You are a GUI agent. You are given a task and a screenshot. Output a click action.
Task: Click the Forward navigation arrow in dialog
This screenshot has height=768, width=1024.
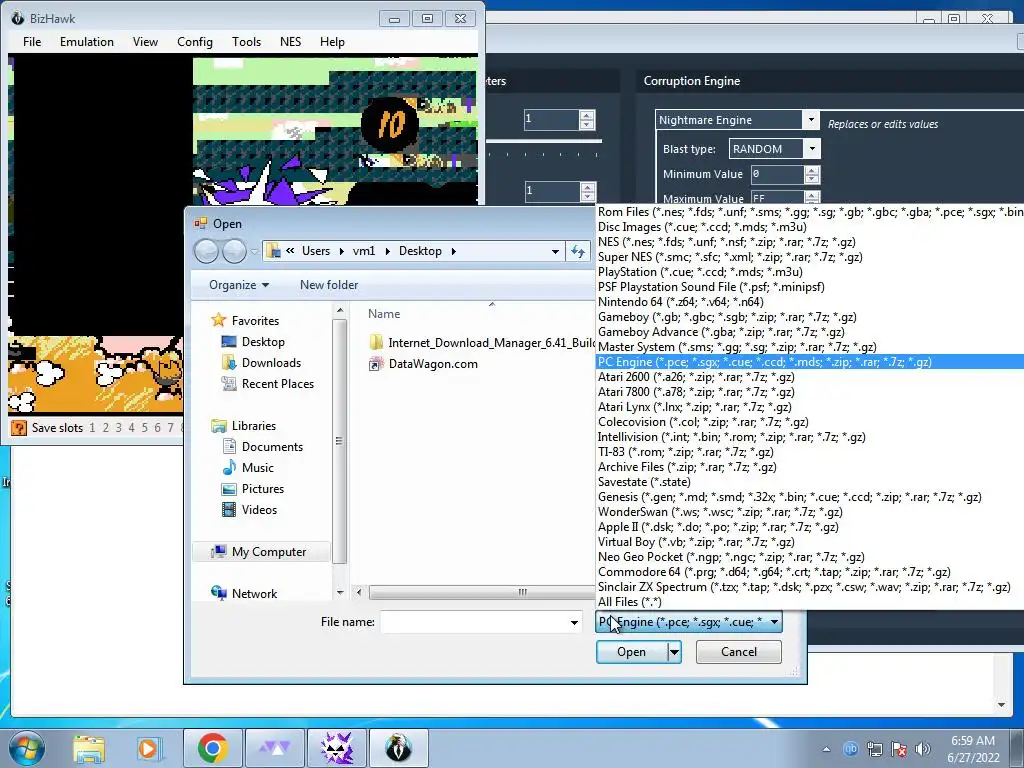pyautogui.click(x=234, y=251)
